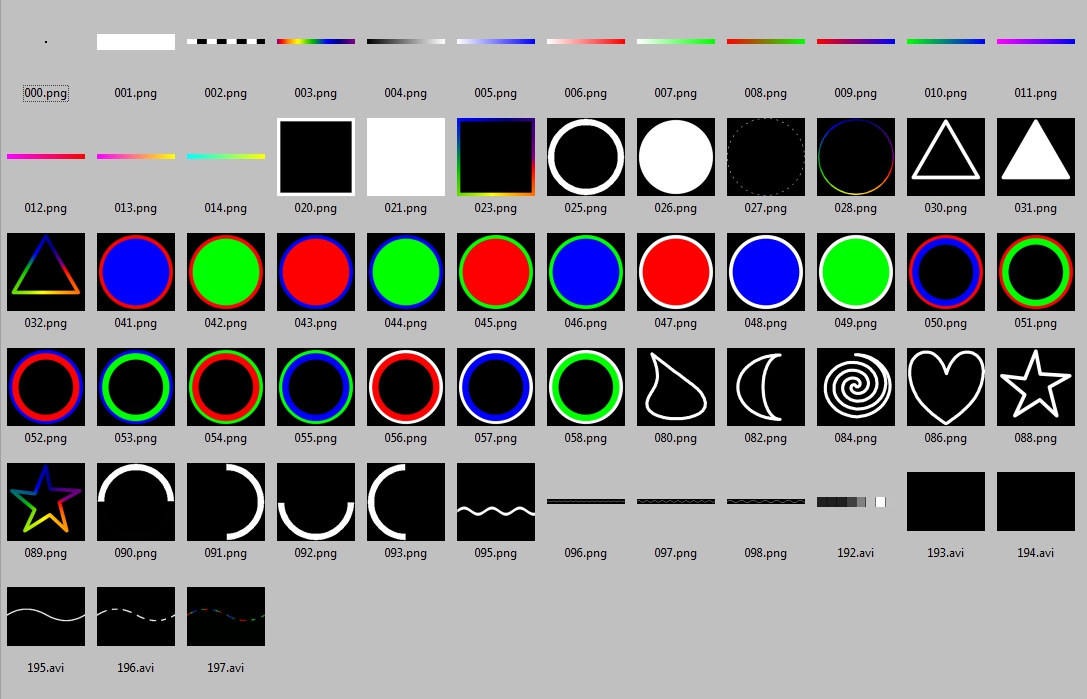
Task: Click the crescent moon thumbnail 082.png
Action: 766,387
